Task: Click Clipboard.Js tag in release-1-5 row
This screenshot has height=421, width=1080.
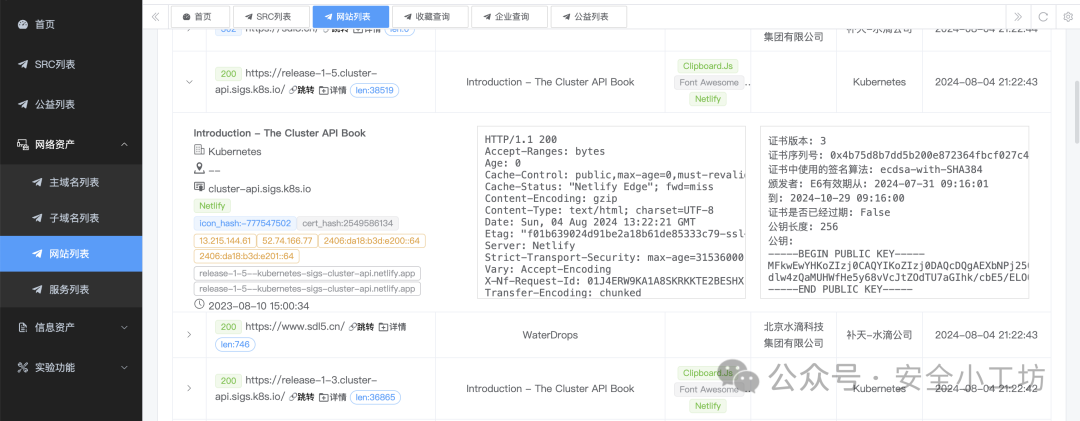Action: click(707, 66)
